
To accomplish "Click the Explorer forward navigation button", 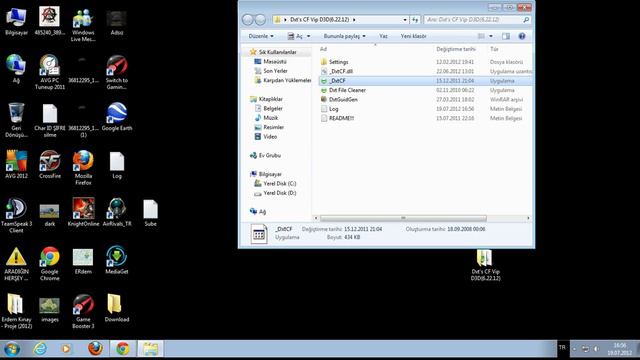I will coord(260,20).
